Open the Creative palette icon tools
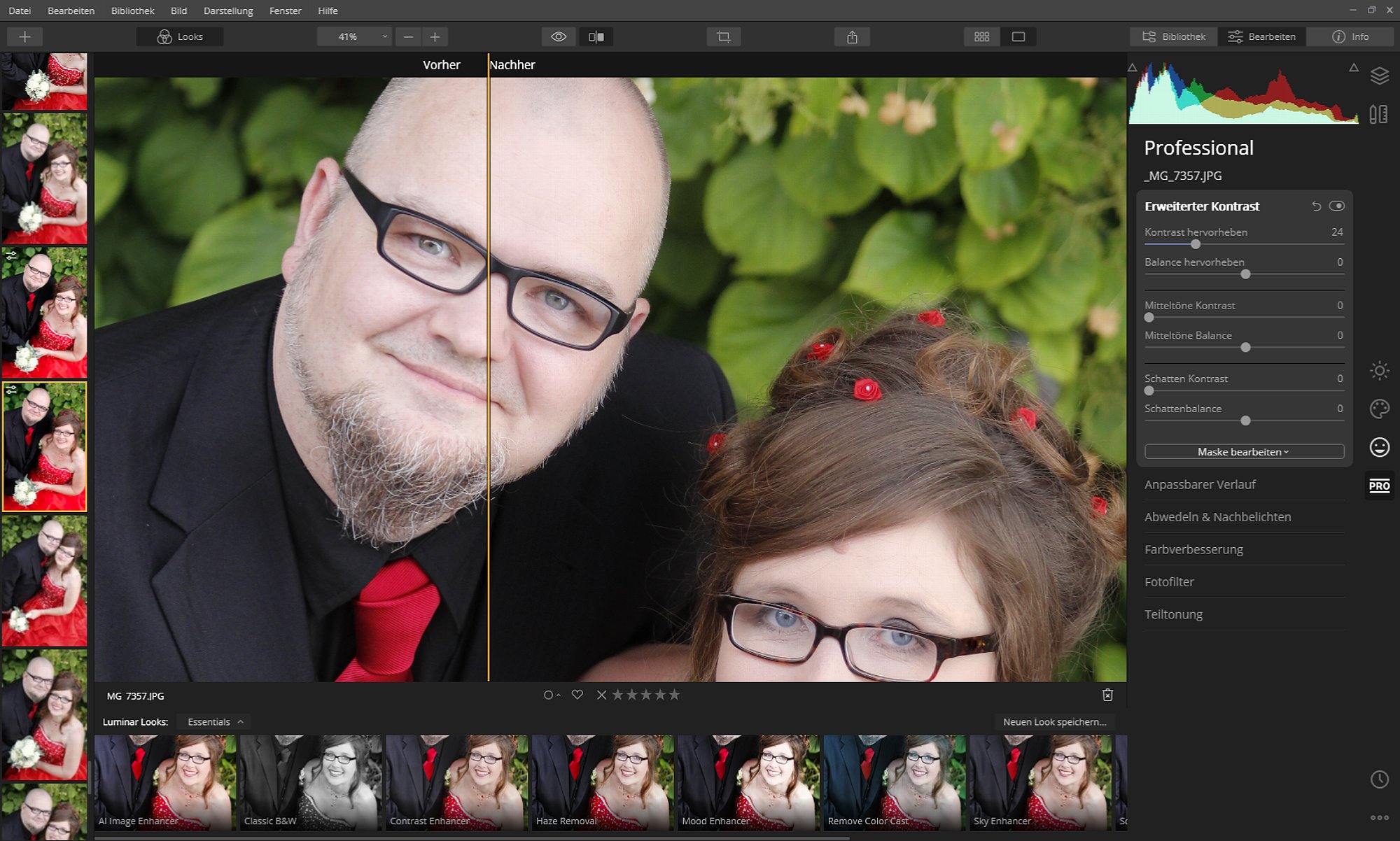Viewport: 1400px width, 841px height. (1379, 409)
